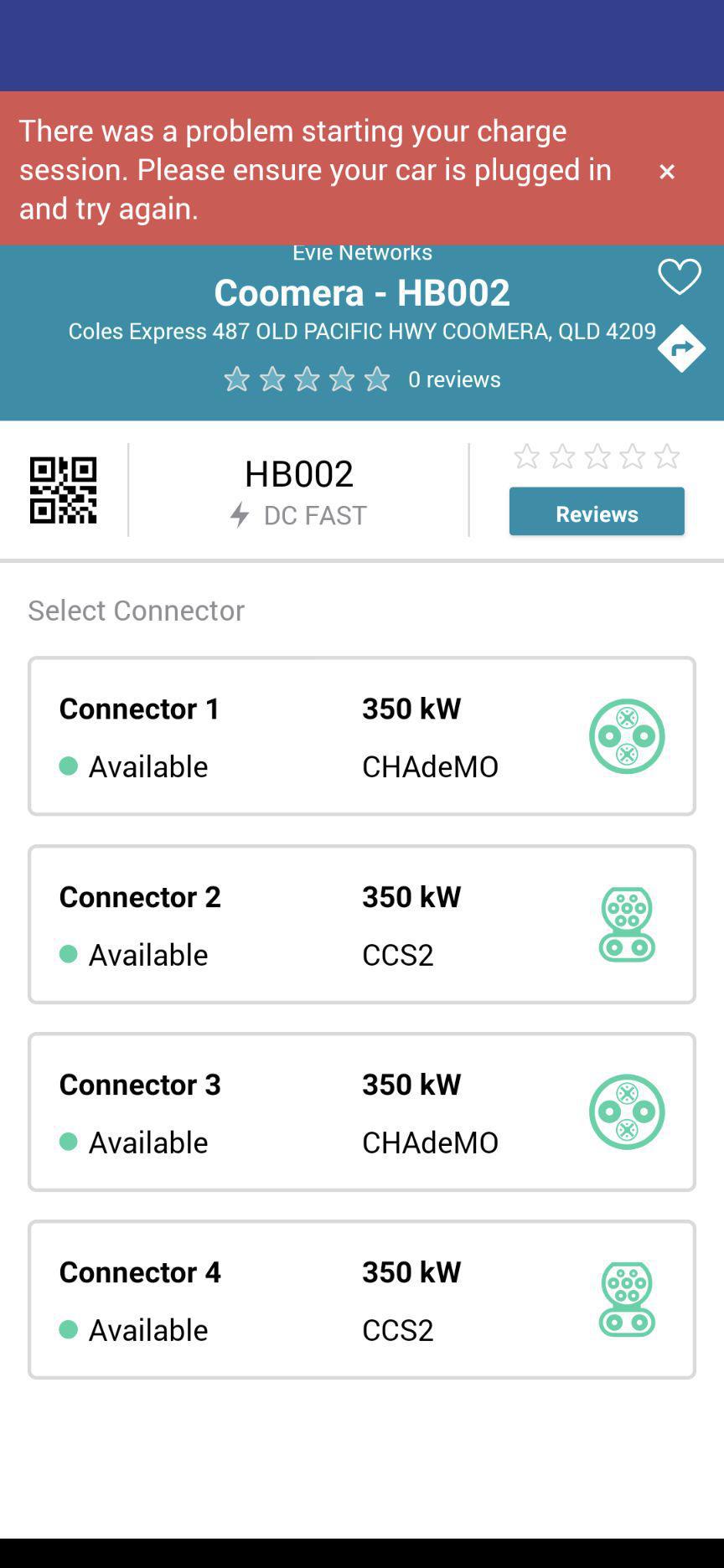This screenshot has height=1568, width=724.
Task: Click the 0 reviews text in header
Action: pos(454,379)
